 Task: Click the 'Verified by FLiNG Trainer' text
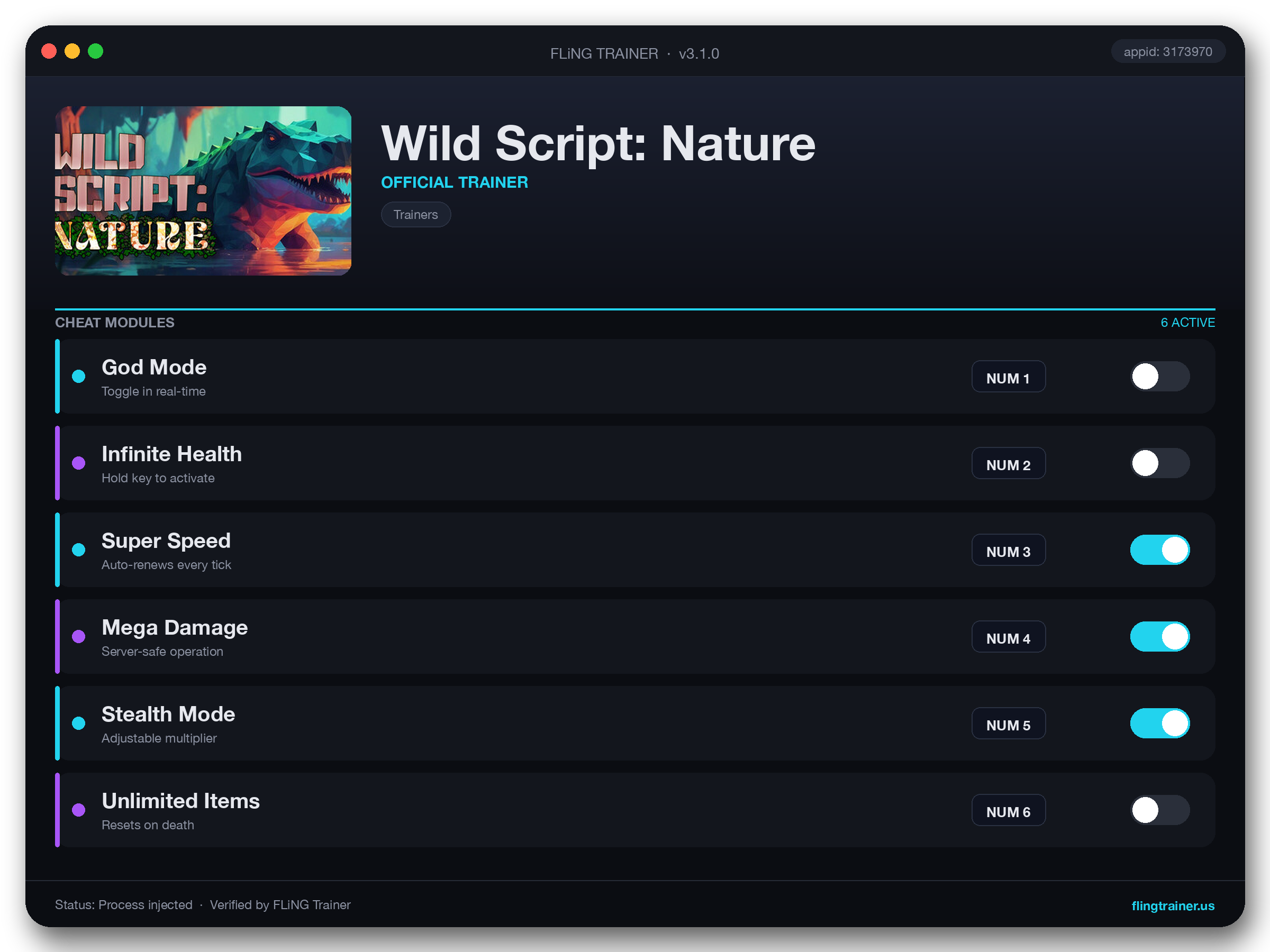pyautogui.click(x=280, y=905)
